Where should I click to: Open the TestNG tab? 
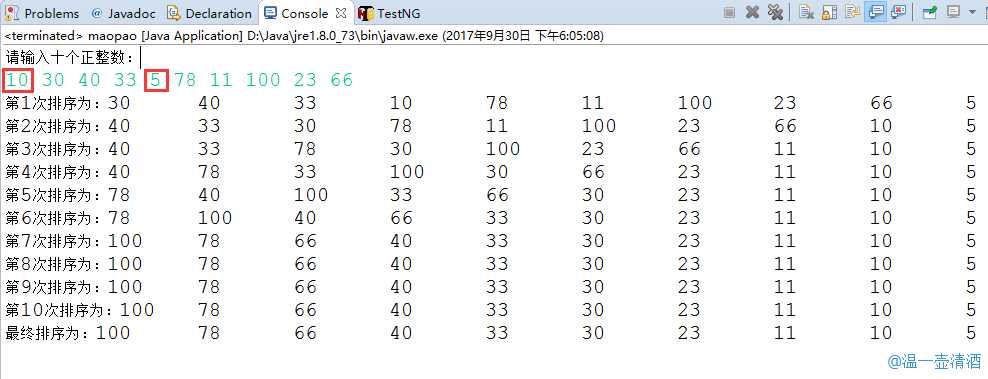pos(399,13)
